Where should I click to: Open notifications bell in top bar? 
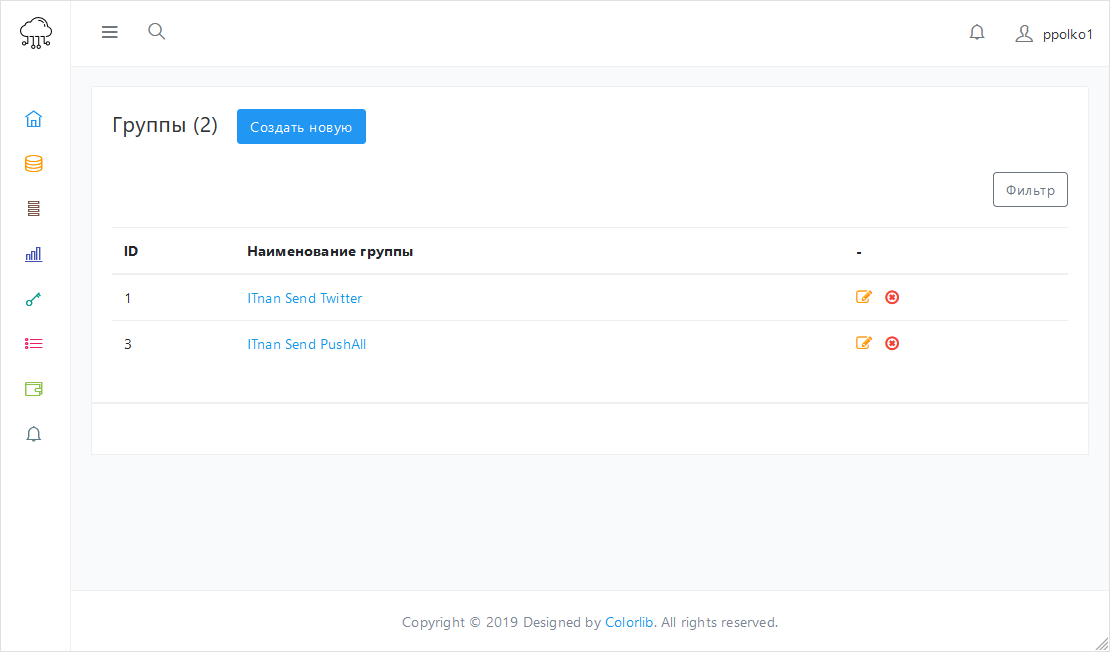977,33
